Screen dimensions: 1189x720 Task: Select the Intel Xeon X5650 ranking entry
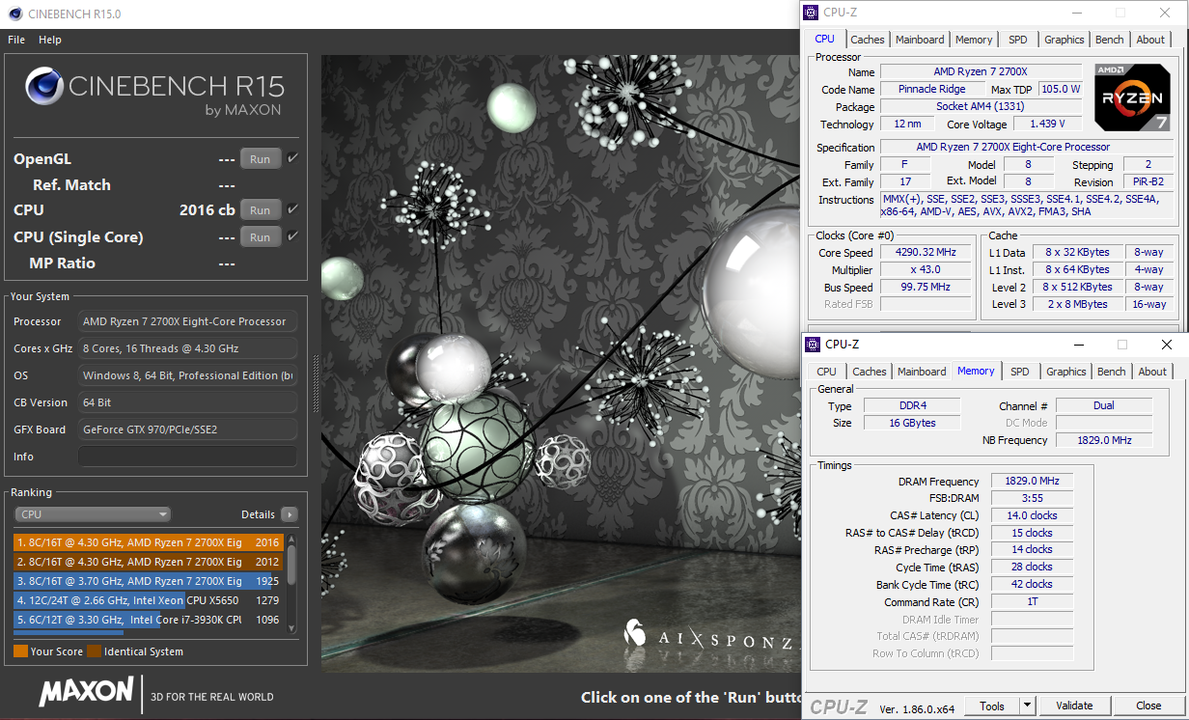coord(148,600)
